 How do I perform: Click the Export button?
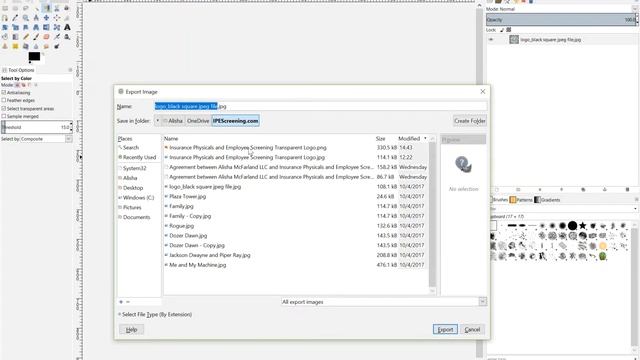click(x=445, y=329)
